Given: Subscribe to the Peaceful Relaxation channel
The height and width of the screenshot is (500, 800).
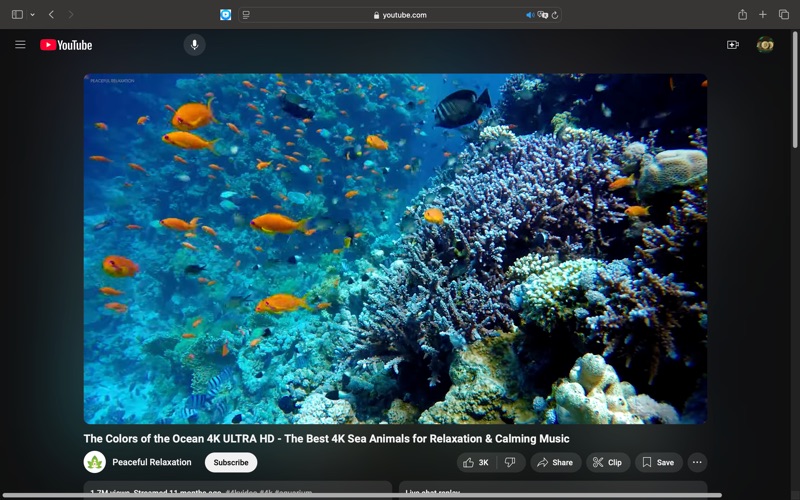Looking at the screenshot, I should 231,462.
